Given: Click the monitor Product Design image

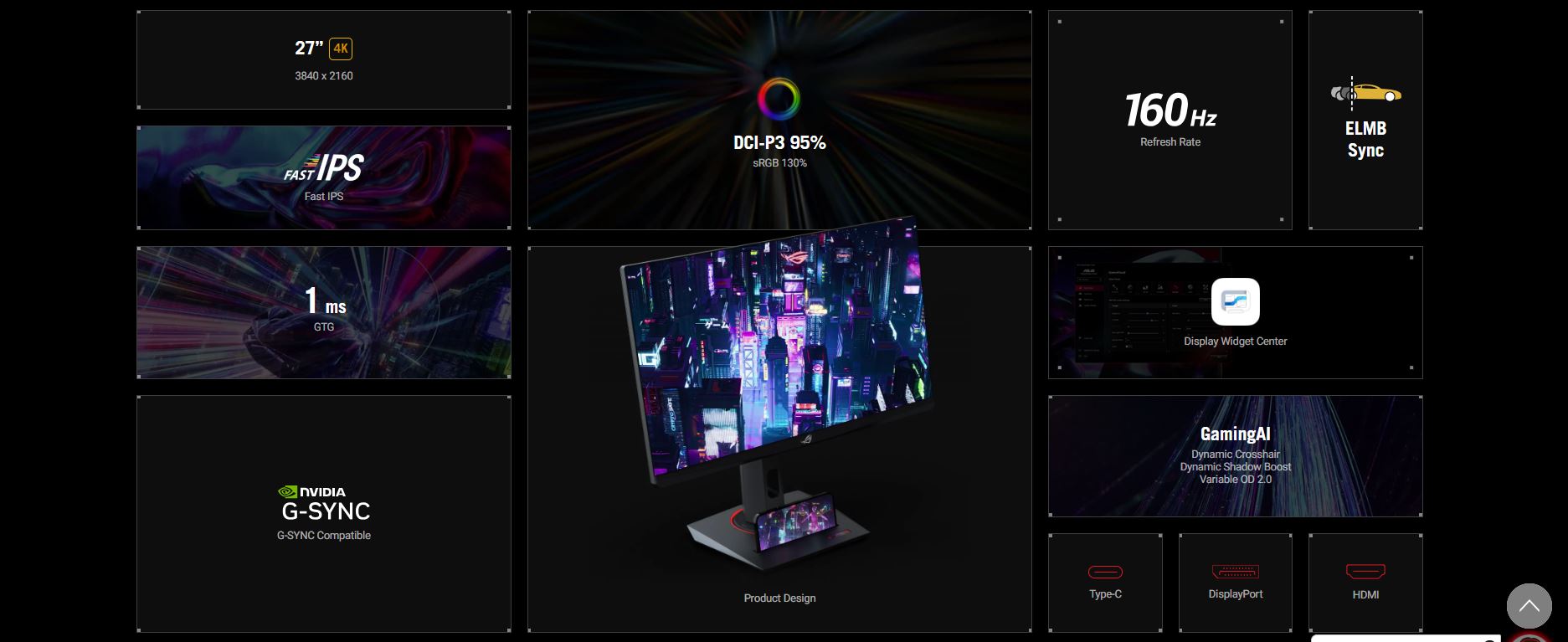Looking at the screenshot, I should (779, 393).
